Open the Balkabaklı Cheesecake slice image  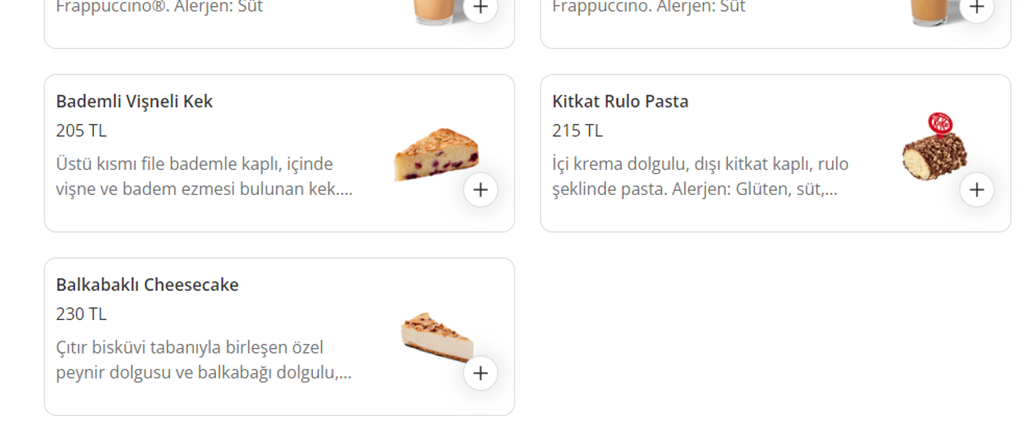pyautogui.click(x=436, y=335)
